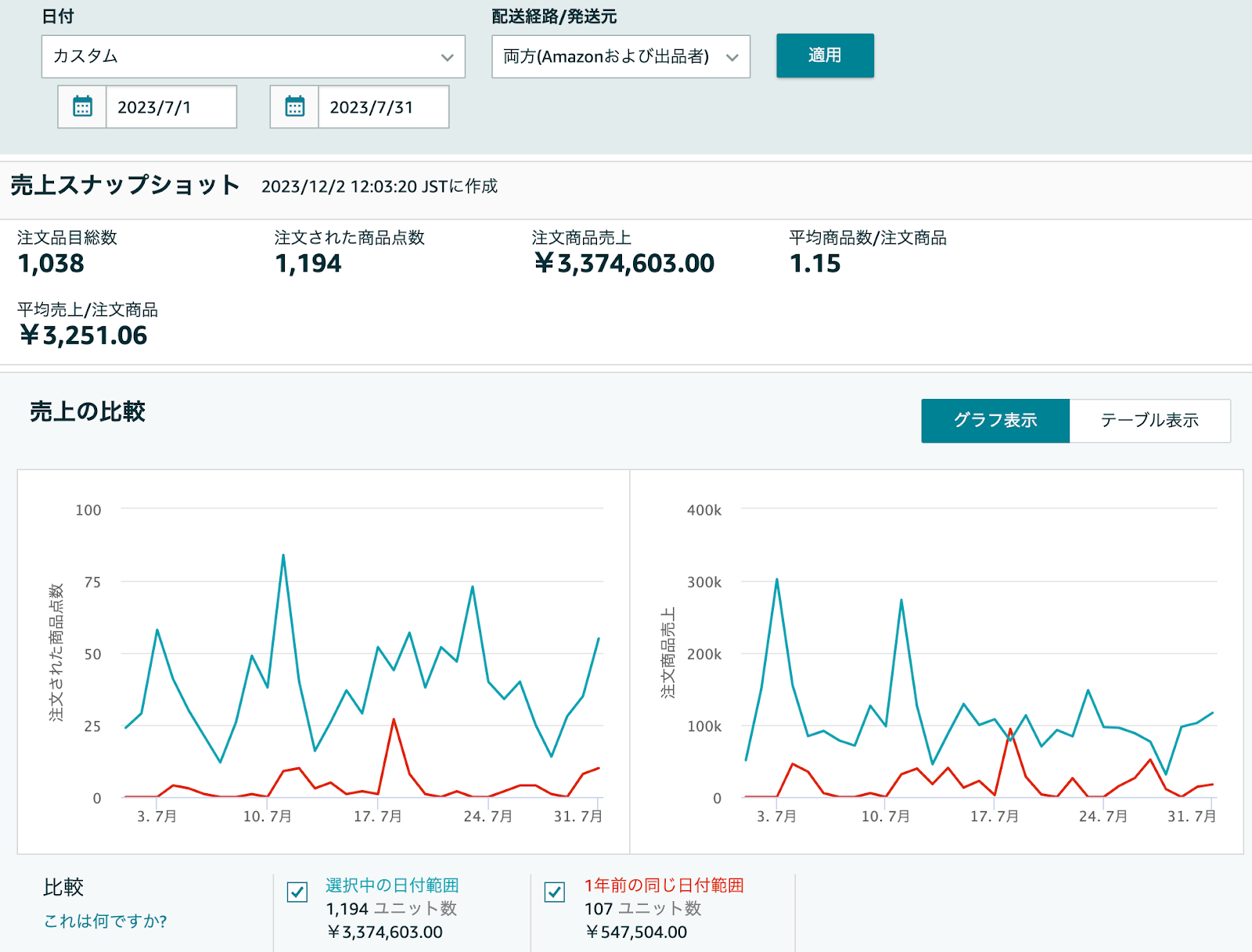
Task: Click the 売上の比較 section heading
Action: point(88,412)
